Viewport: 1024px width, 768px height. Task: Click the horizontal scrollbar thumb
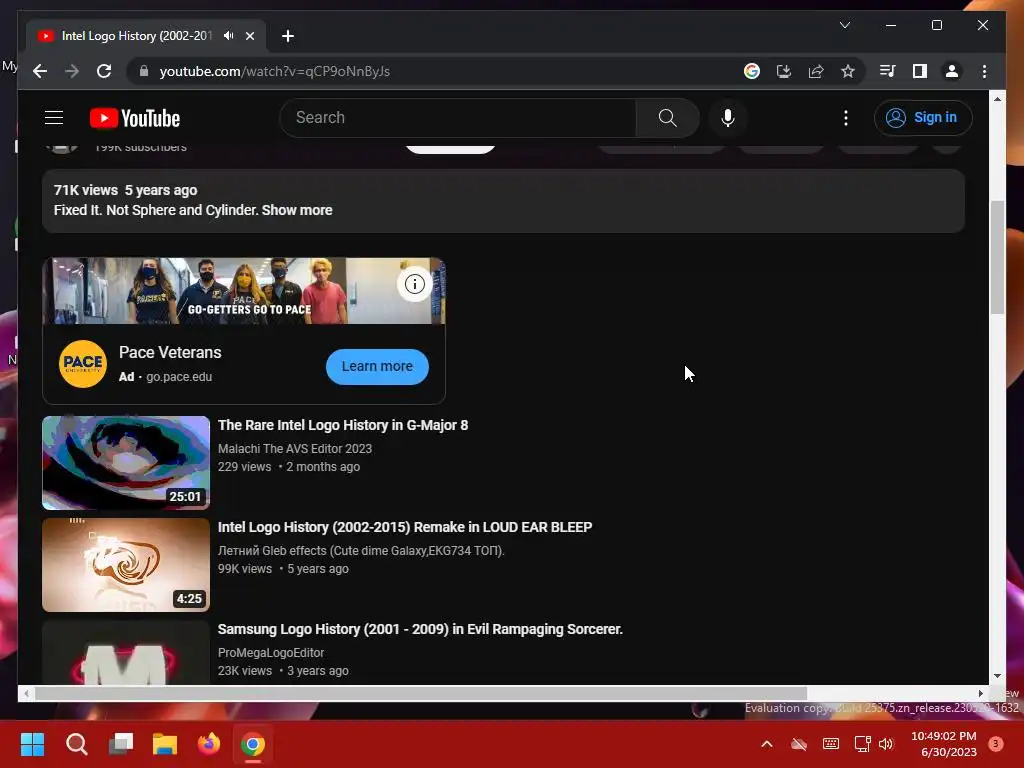[x=421, y=694]
